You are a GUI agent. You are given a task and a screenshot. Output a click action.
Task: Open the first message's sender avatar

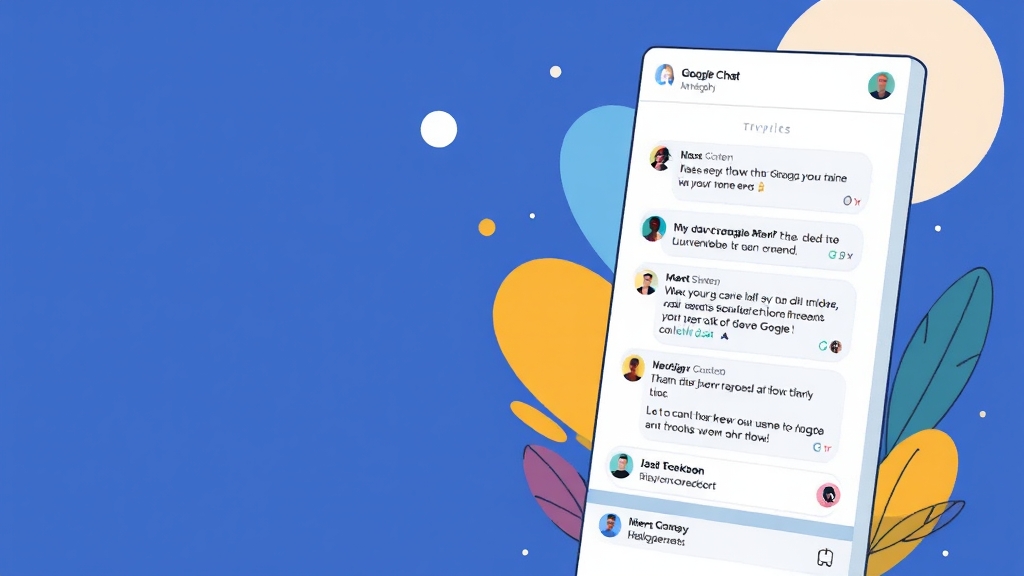click(660, 158)
